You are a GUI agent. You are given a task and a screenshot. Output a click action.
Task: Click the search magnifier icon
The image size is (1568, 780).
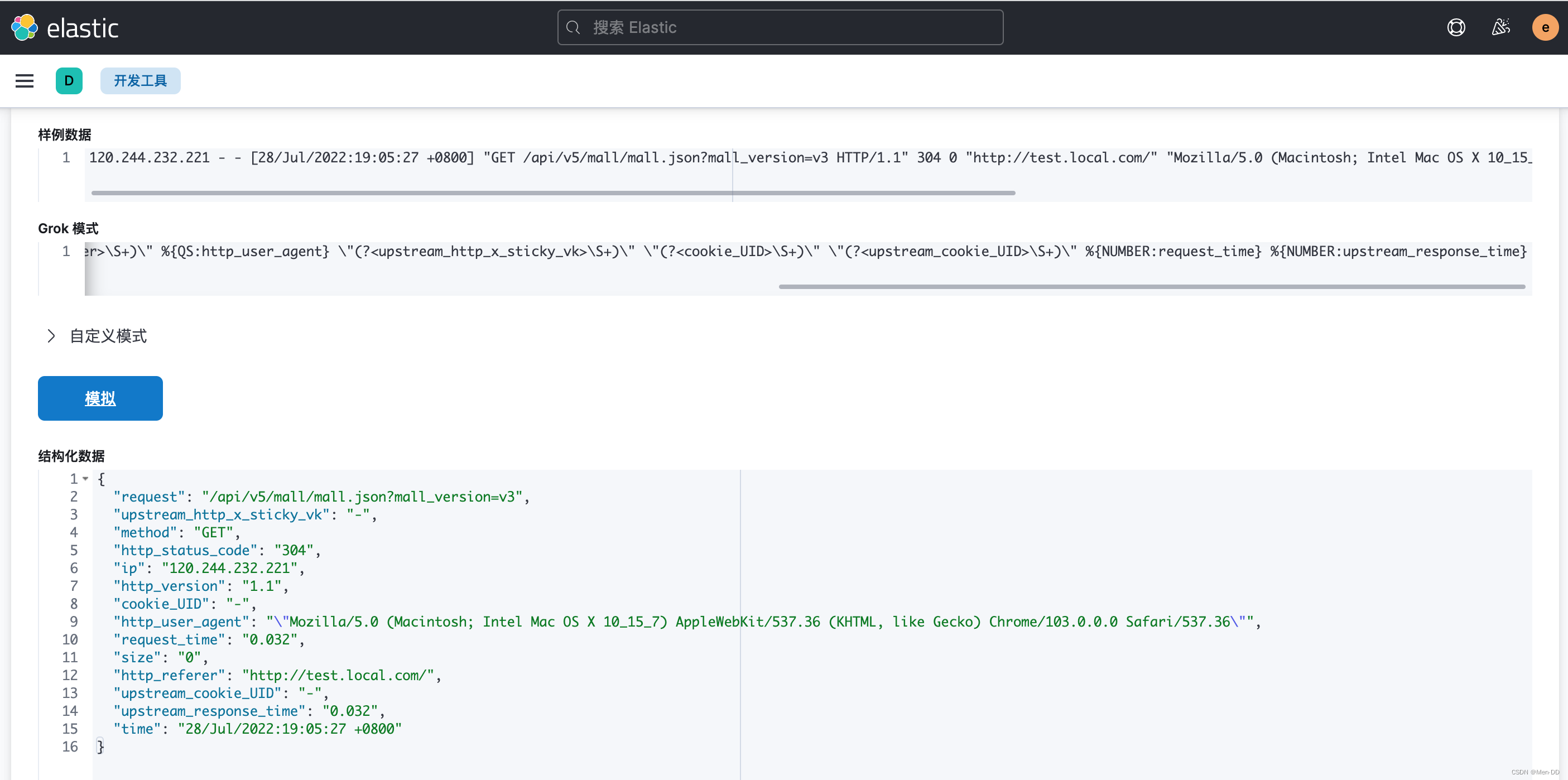tap(573, 27)
